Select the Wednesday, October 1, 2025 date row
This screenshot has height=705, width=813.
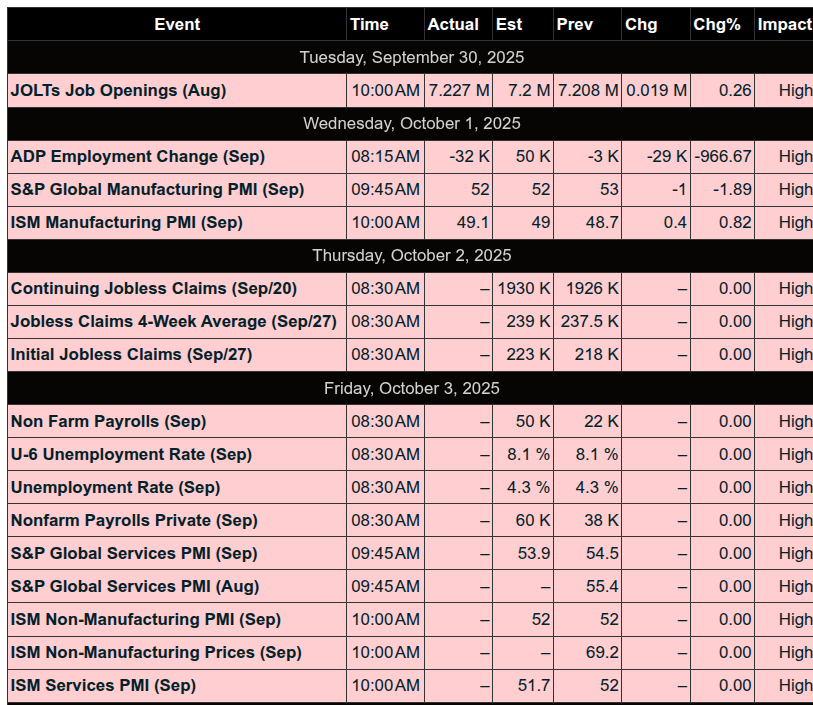412,123
